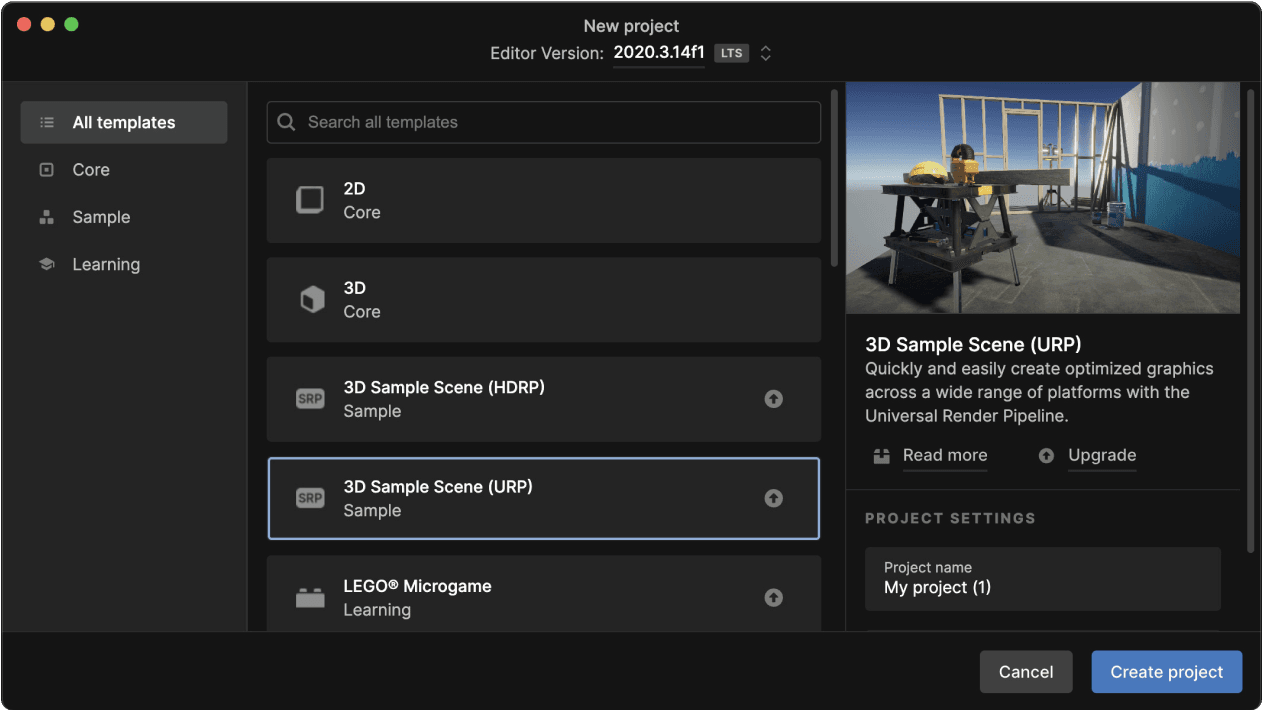Click the 2D template square icon
Viewport: 1262px width, 710px height.
pyautogui.click(x=310, y=200)
